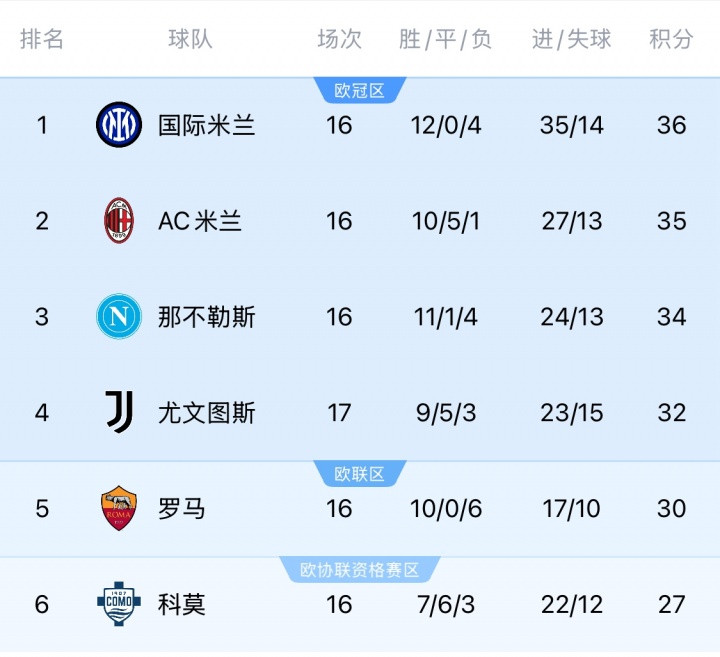Click the Napoli club logo

pyautogui.click(x=119, y=317)
